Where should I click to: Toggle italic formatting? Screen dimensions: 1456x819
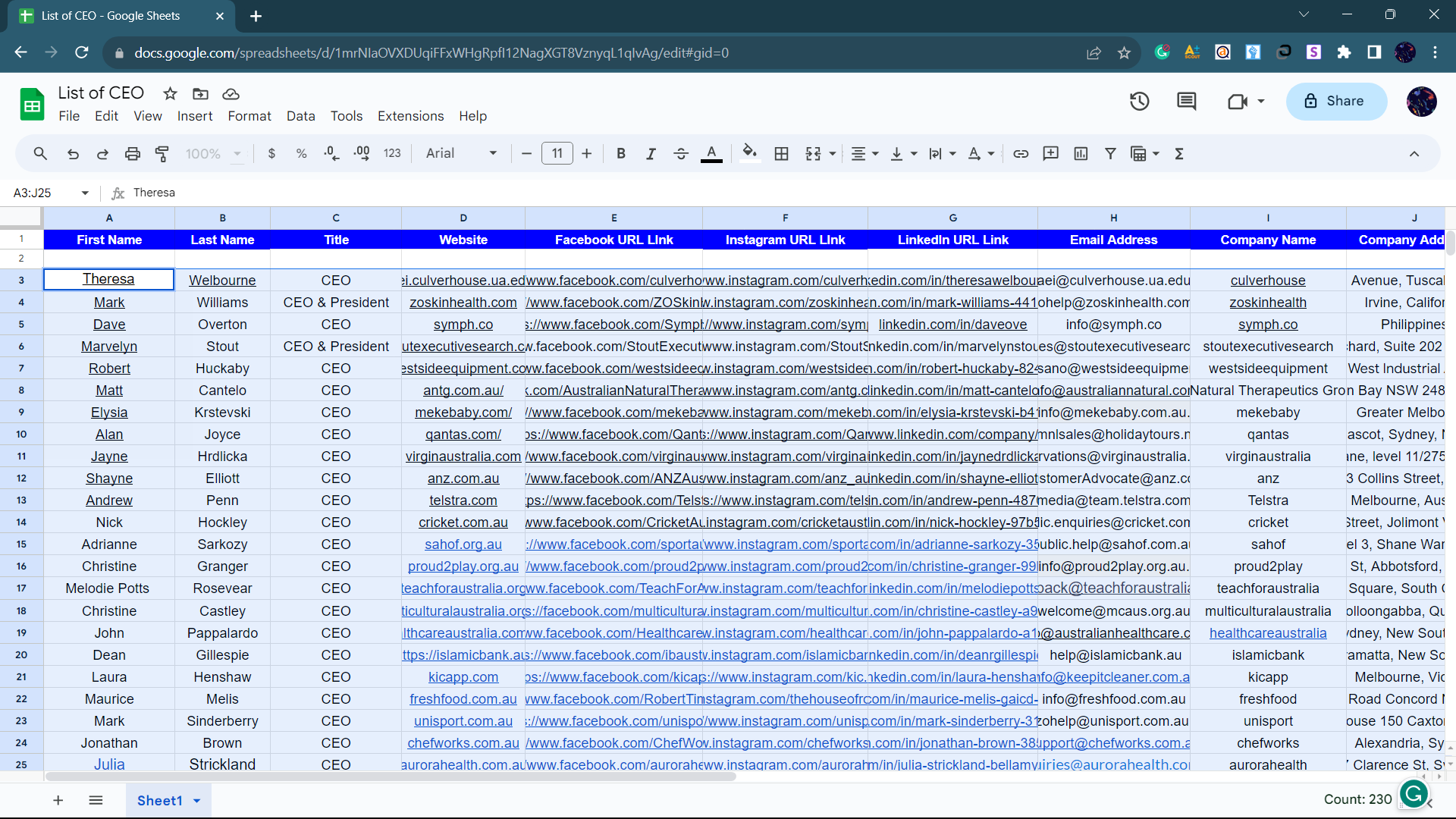(x=651, y=154)
